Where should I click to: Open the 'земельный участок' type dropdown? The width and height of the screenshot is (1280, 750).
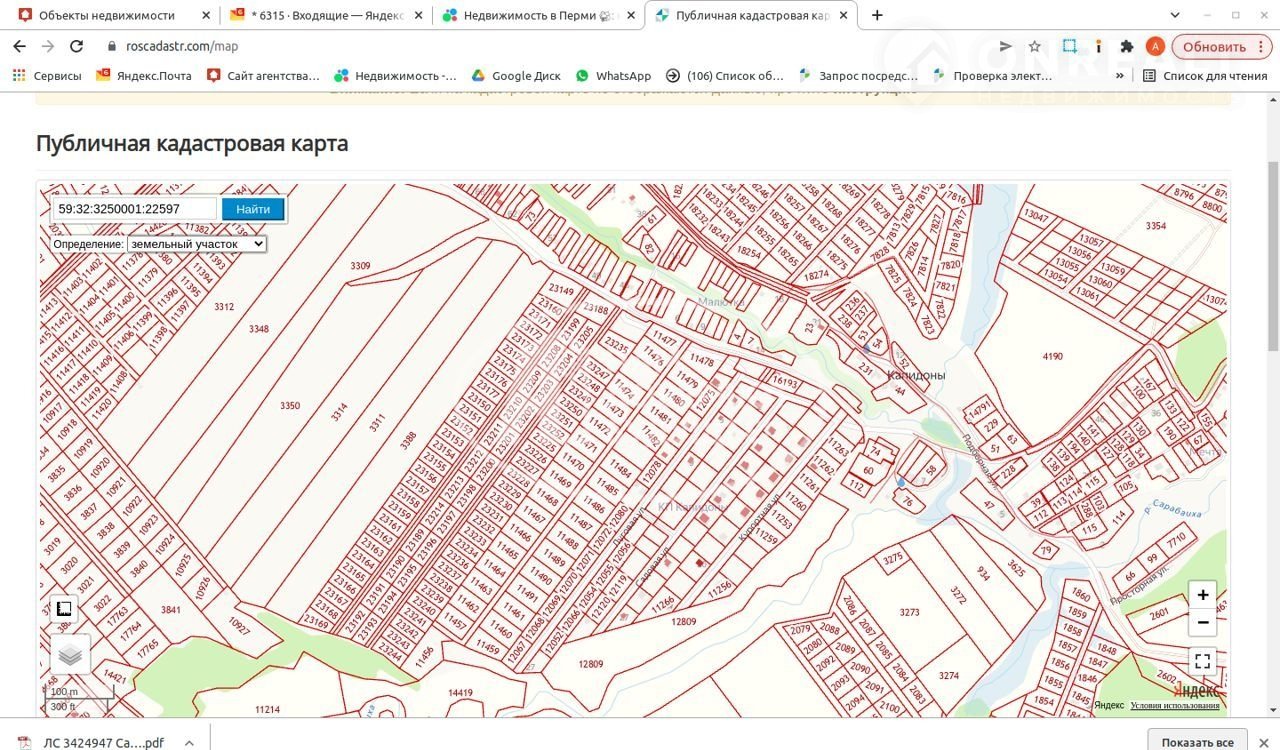[196, 244]
